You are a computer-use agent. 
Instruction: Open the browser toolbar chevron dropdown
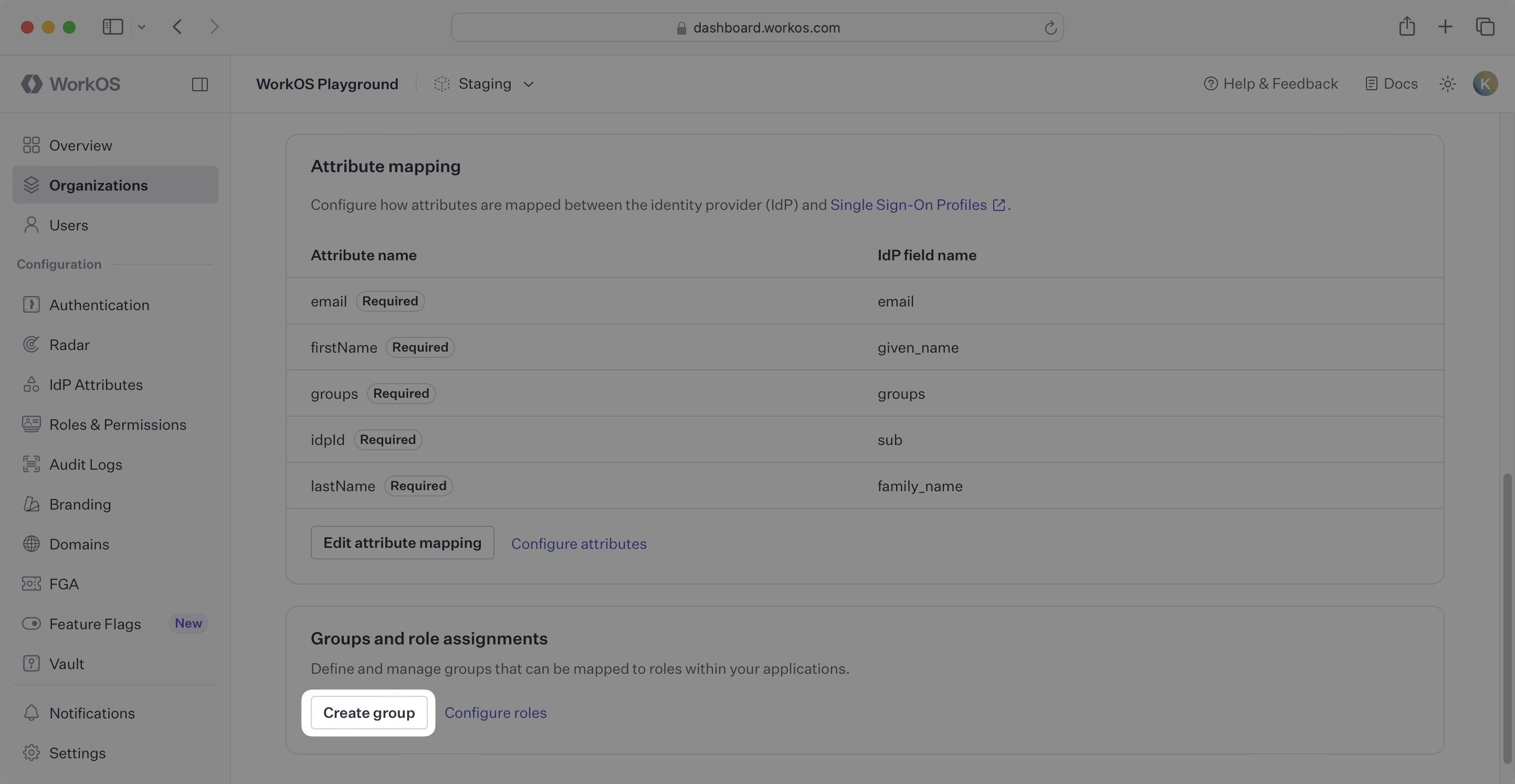point(141,26)
